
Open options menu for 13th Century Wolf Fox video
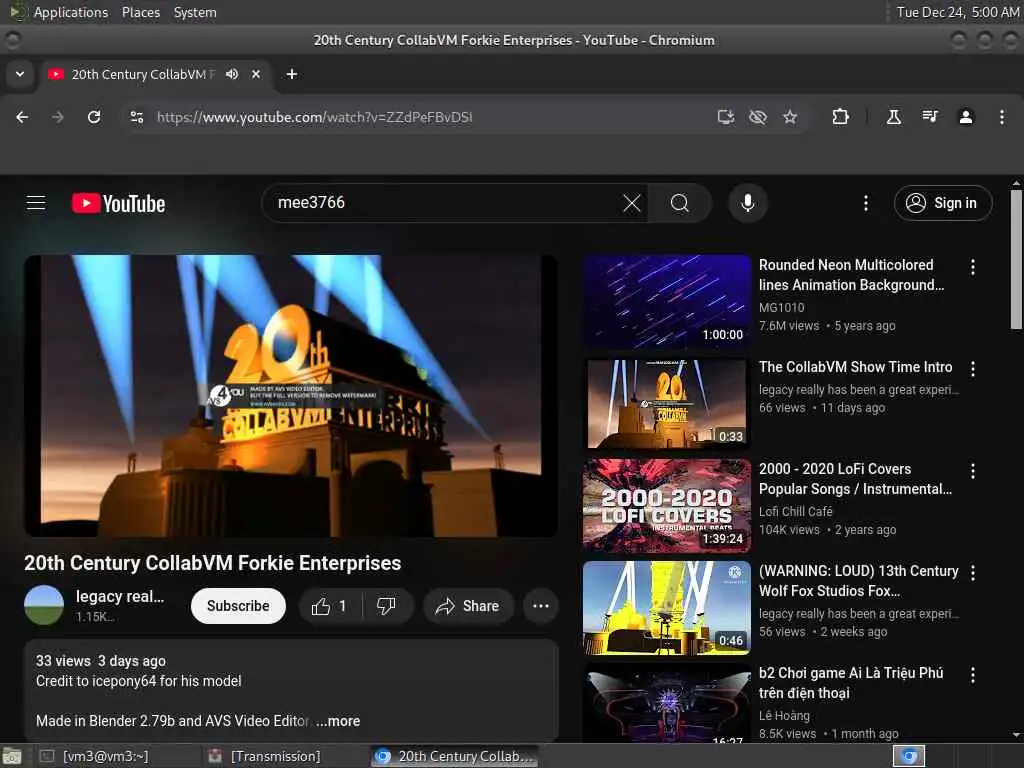(x=972, y=573)
